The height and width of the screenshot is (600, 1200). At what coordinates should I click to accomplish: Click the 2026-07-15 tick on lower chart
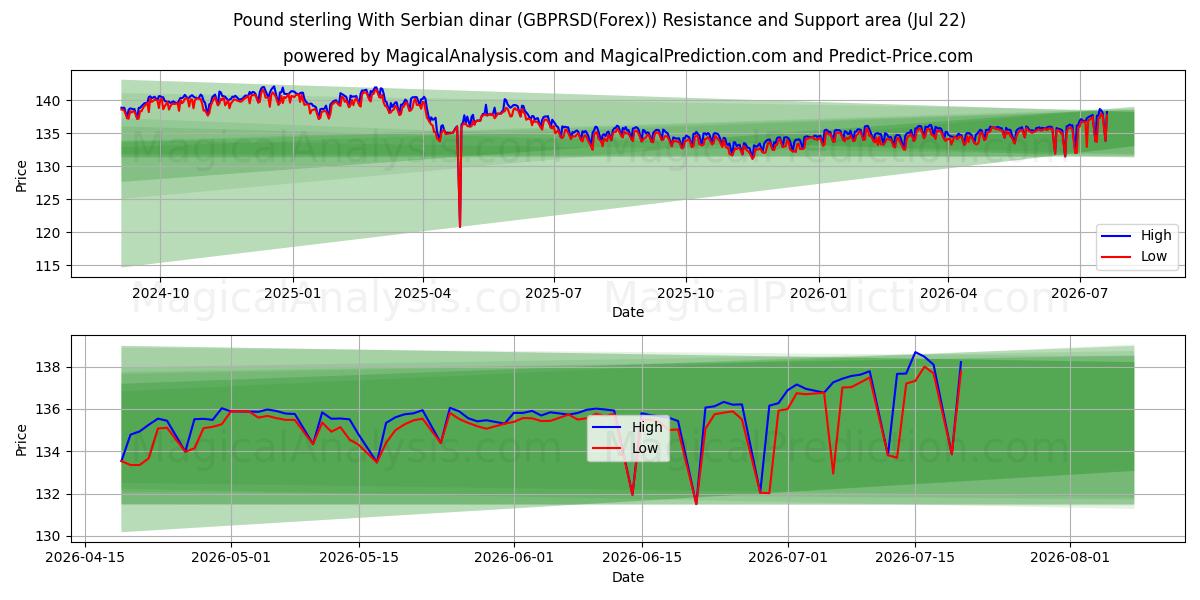[x=915, y=560]
